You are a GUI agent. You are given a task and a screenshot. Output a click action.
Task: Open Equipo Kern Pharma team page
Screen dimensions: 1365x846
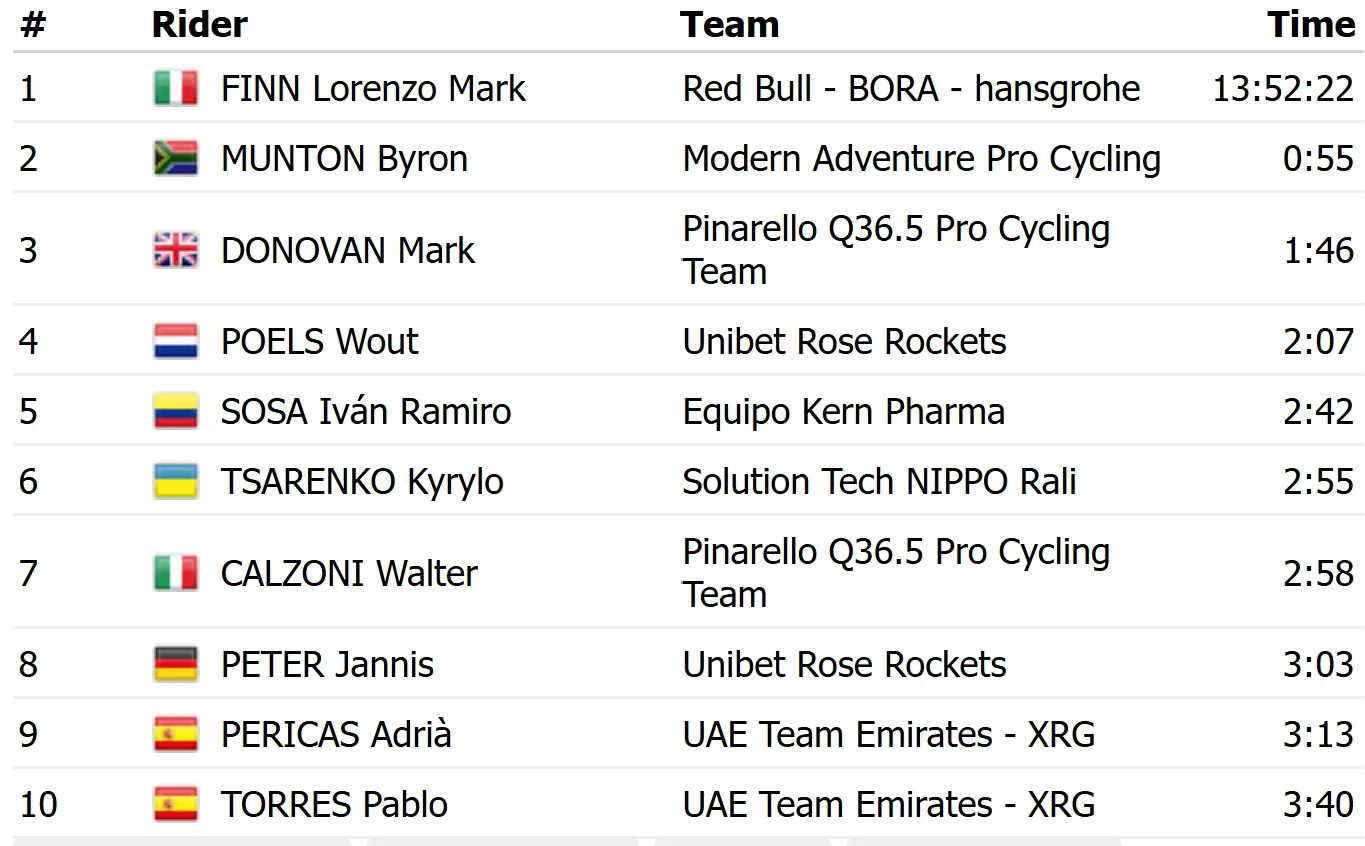pos(844,411)
